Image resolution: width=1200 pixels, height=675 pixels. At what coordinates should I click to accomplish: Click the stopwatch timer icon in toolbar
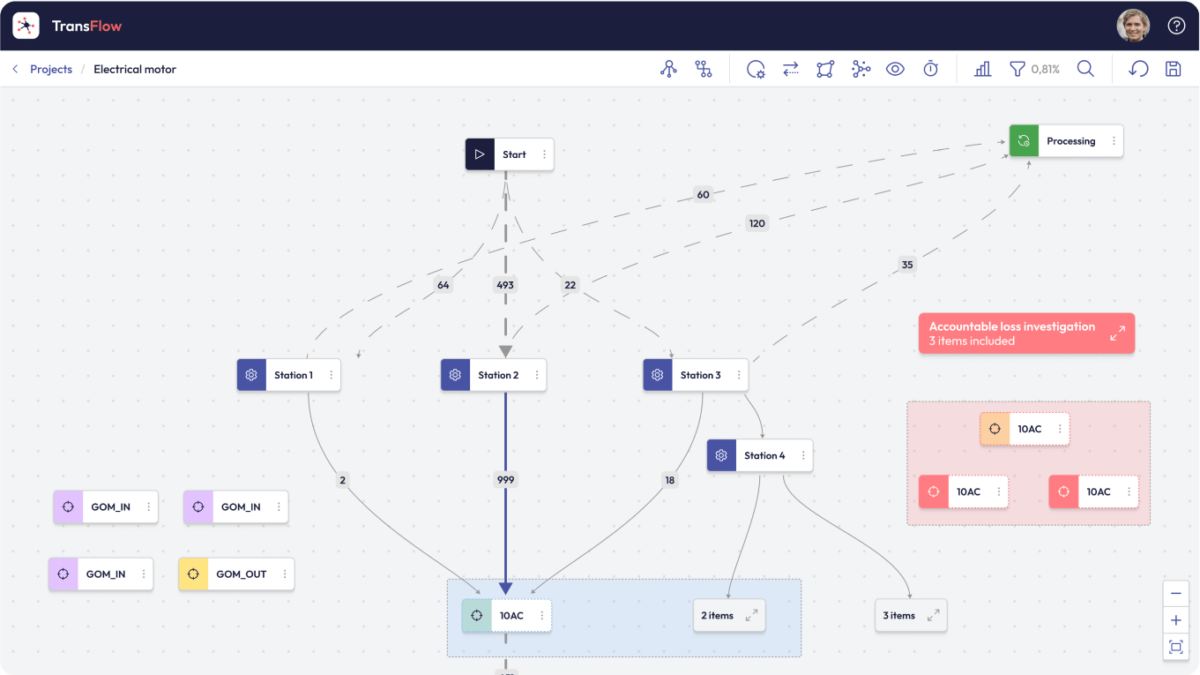click(x=930, y=69)
